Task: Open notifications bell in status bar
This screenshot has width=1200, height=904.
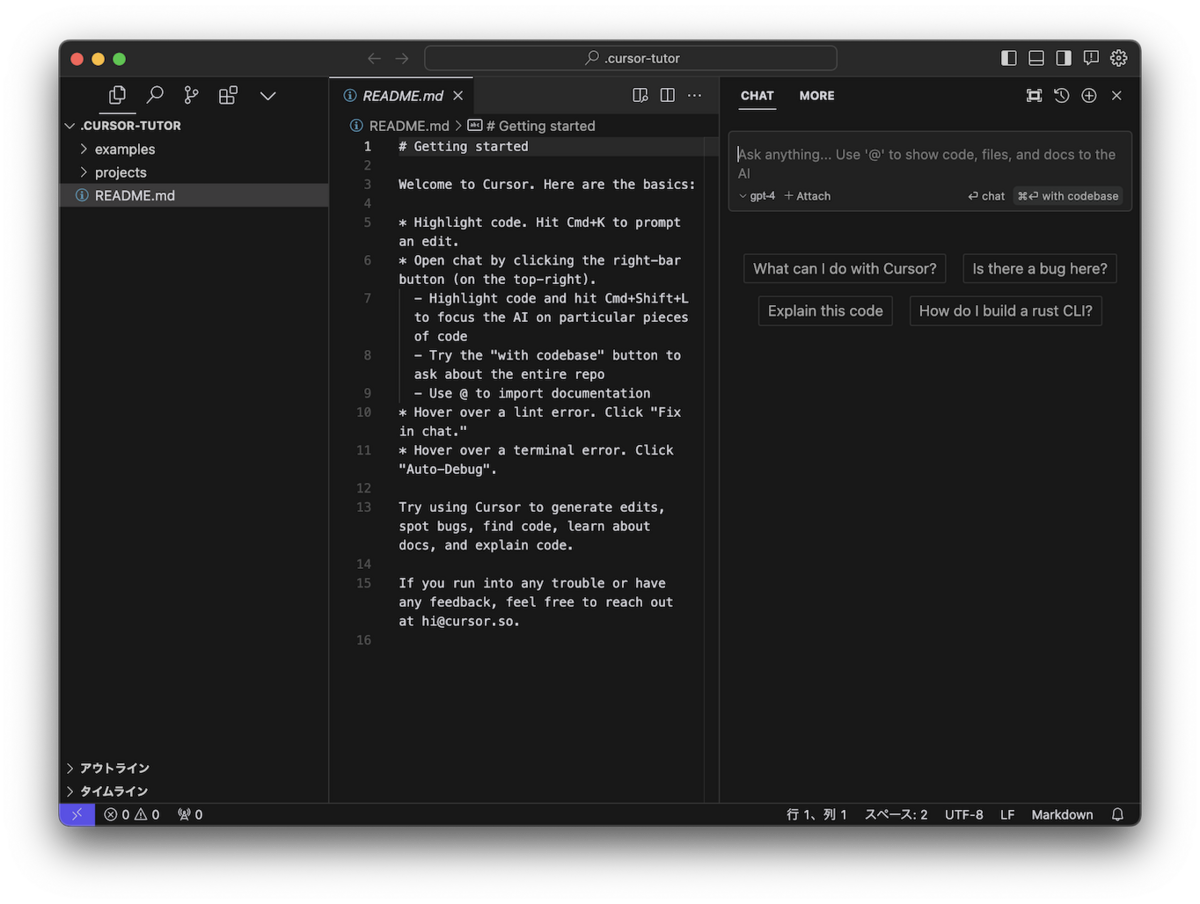Action: (x=1118, y=814)
